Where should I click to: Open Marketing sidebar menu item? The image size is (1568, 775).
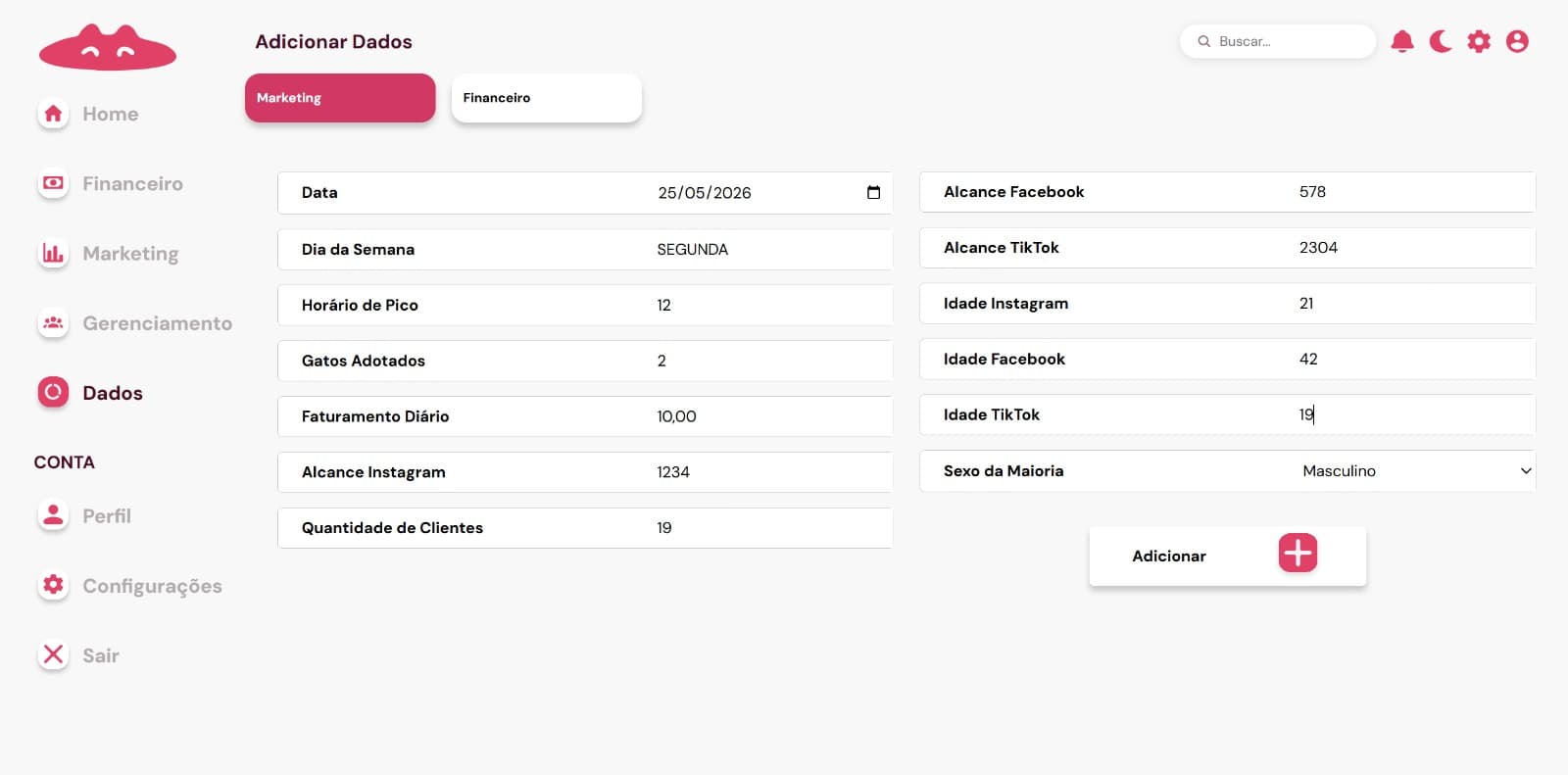(x=130, y=253)
